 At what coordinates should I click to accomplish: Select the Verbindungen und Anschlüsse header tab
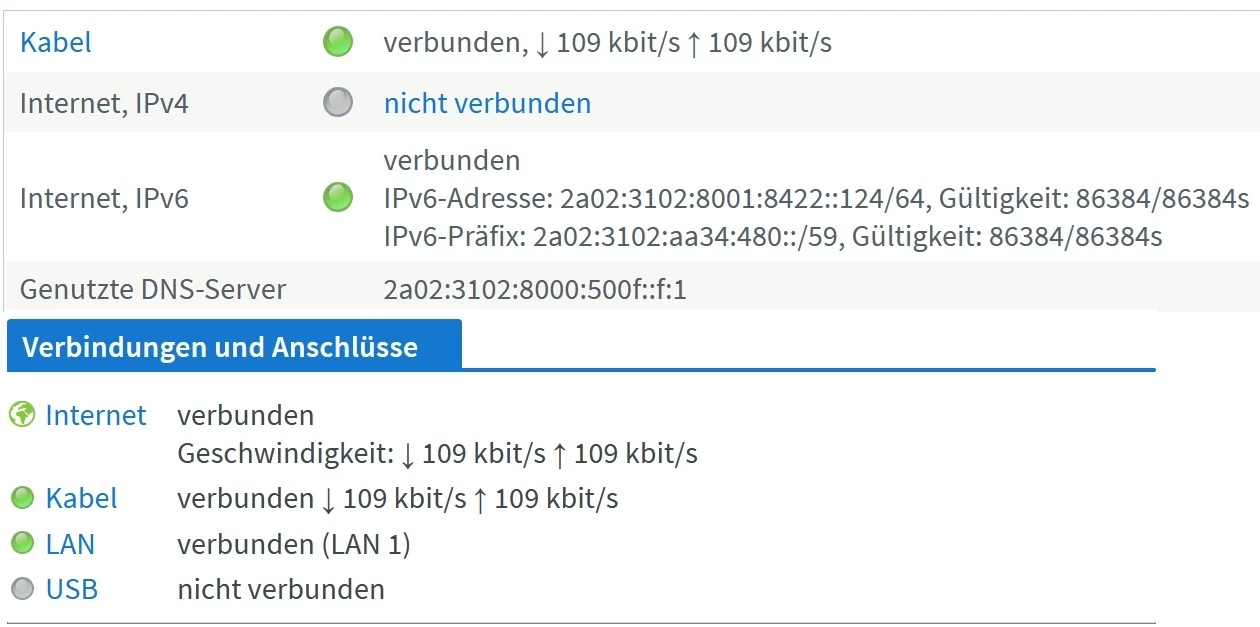pyautogui.click(x=221, y=347)
